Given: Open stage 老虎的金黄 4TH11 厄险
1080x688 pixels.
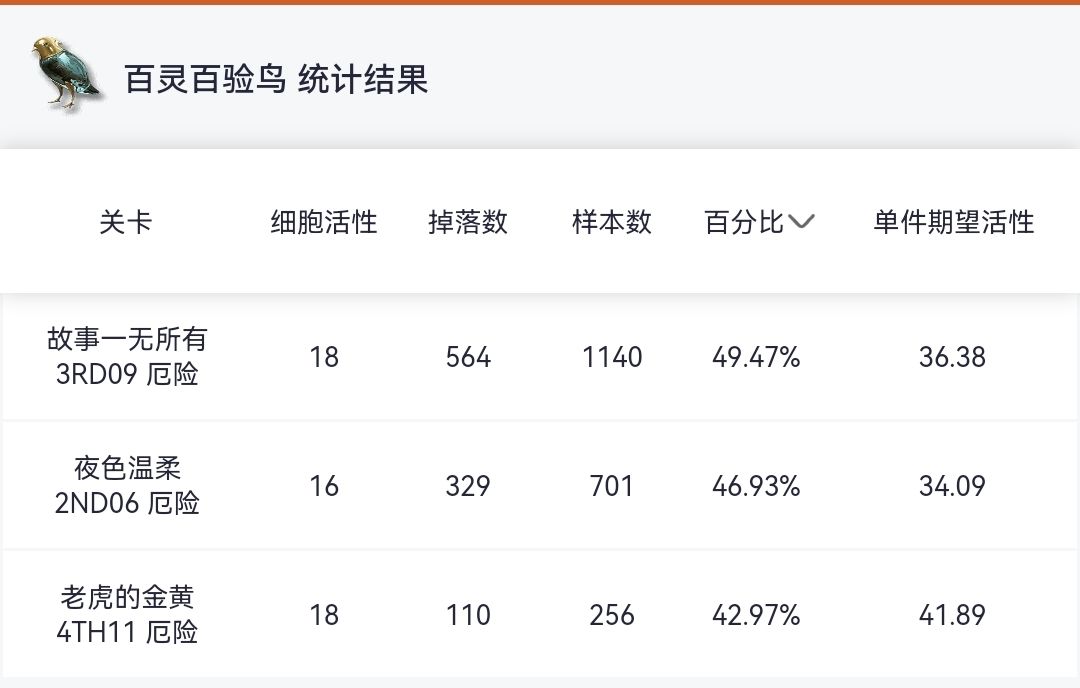Looking at the screenshot, I should click(127, 614).
